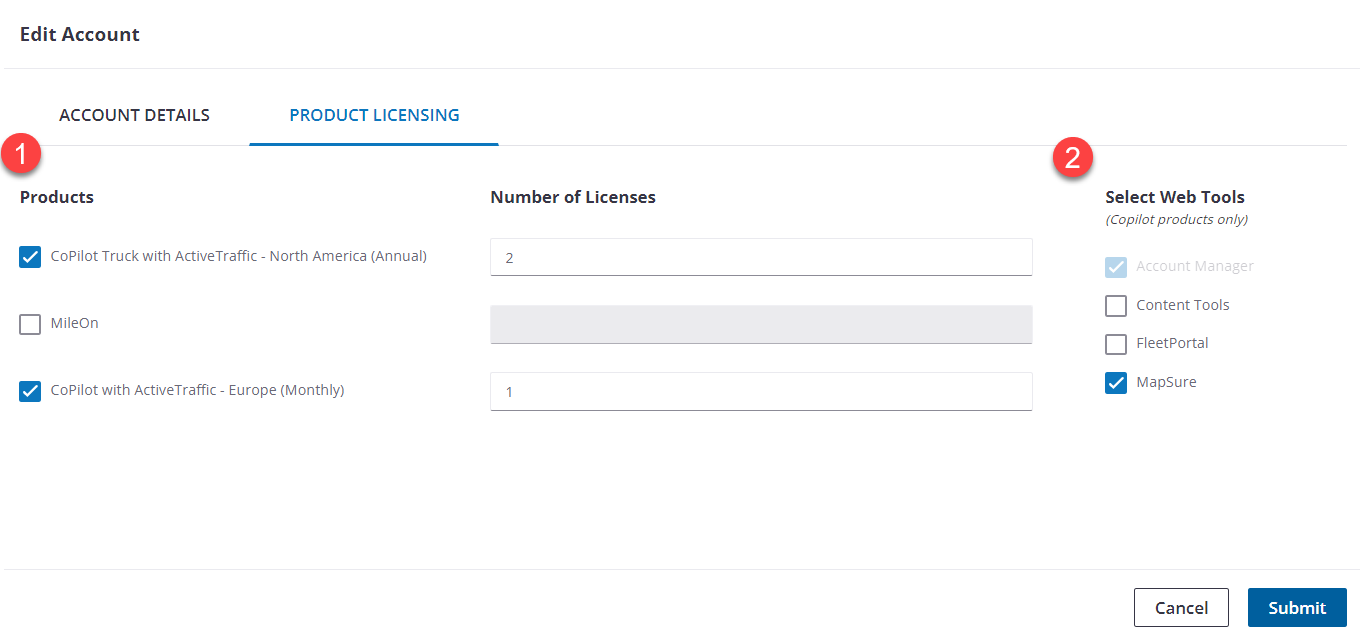Image resolution: width=1360 pixels, height=641 pixels.
Task: Check the FleetPortal checkbox
Action: [1116, 344]
